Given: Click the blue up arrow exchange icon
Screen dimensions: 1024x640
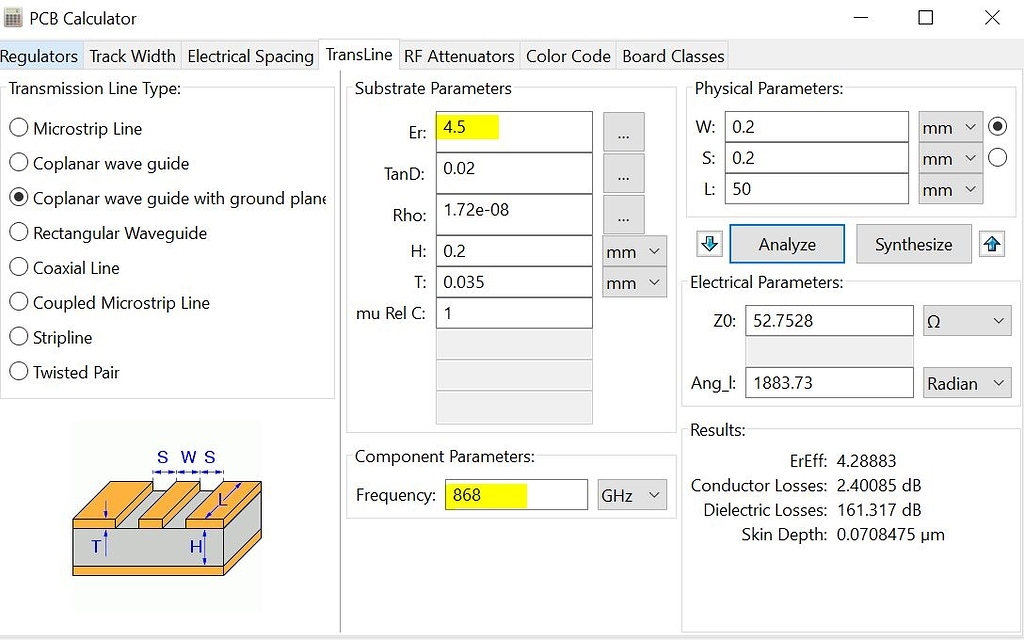Looking at the screenshot, I should tap(991, 243).
